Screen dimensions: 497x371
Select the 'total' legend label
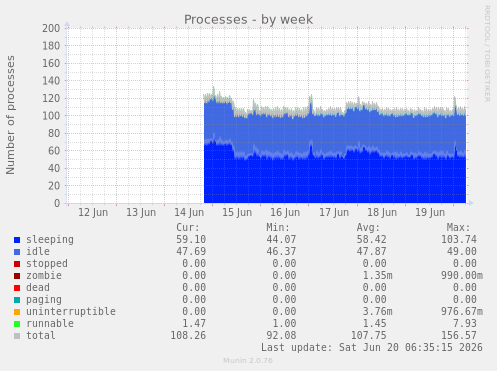coord(41,335)
